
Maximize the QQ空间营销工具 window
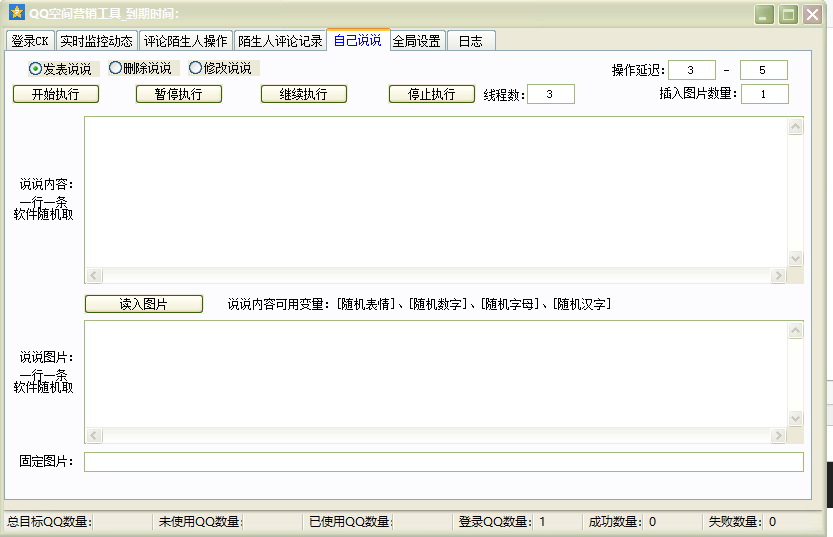click(789, 14)
